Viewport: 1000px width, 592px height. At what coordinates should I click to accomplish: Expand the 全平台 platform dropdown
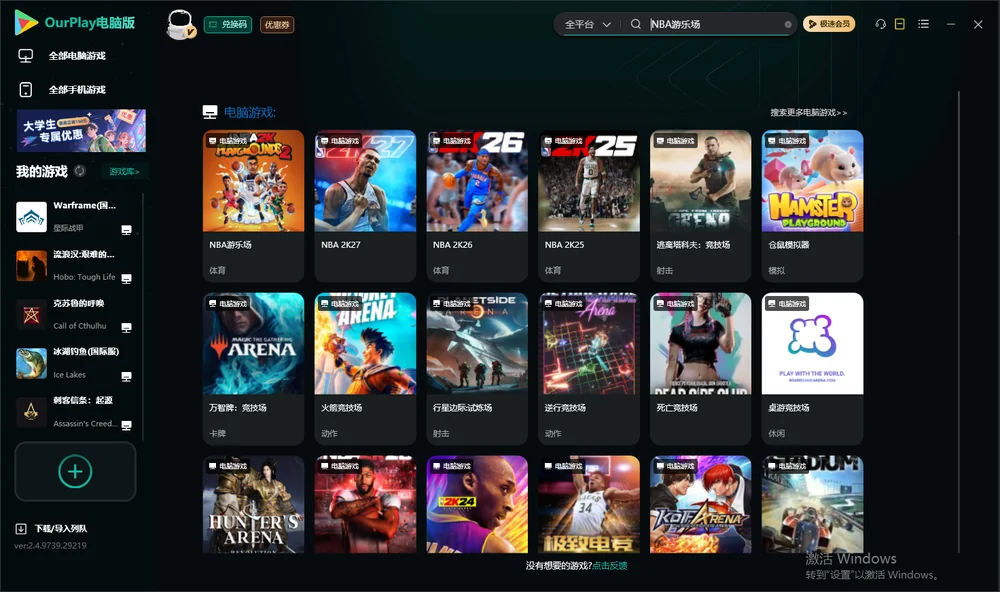pos(587,24)
